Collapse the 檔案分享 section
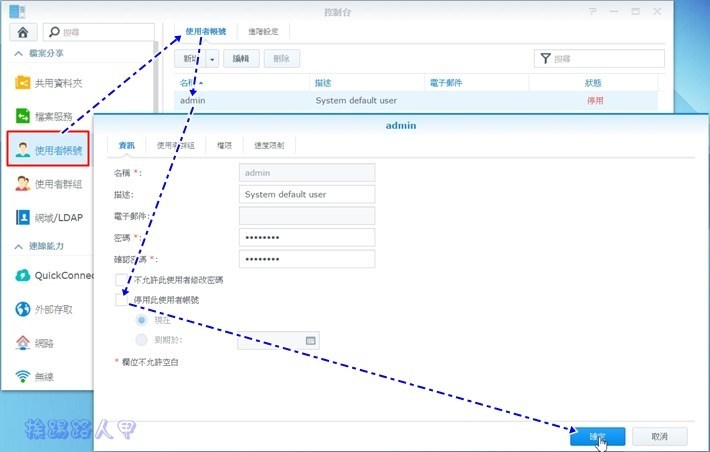710x452 pixels. (x=19, y=53)
